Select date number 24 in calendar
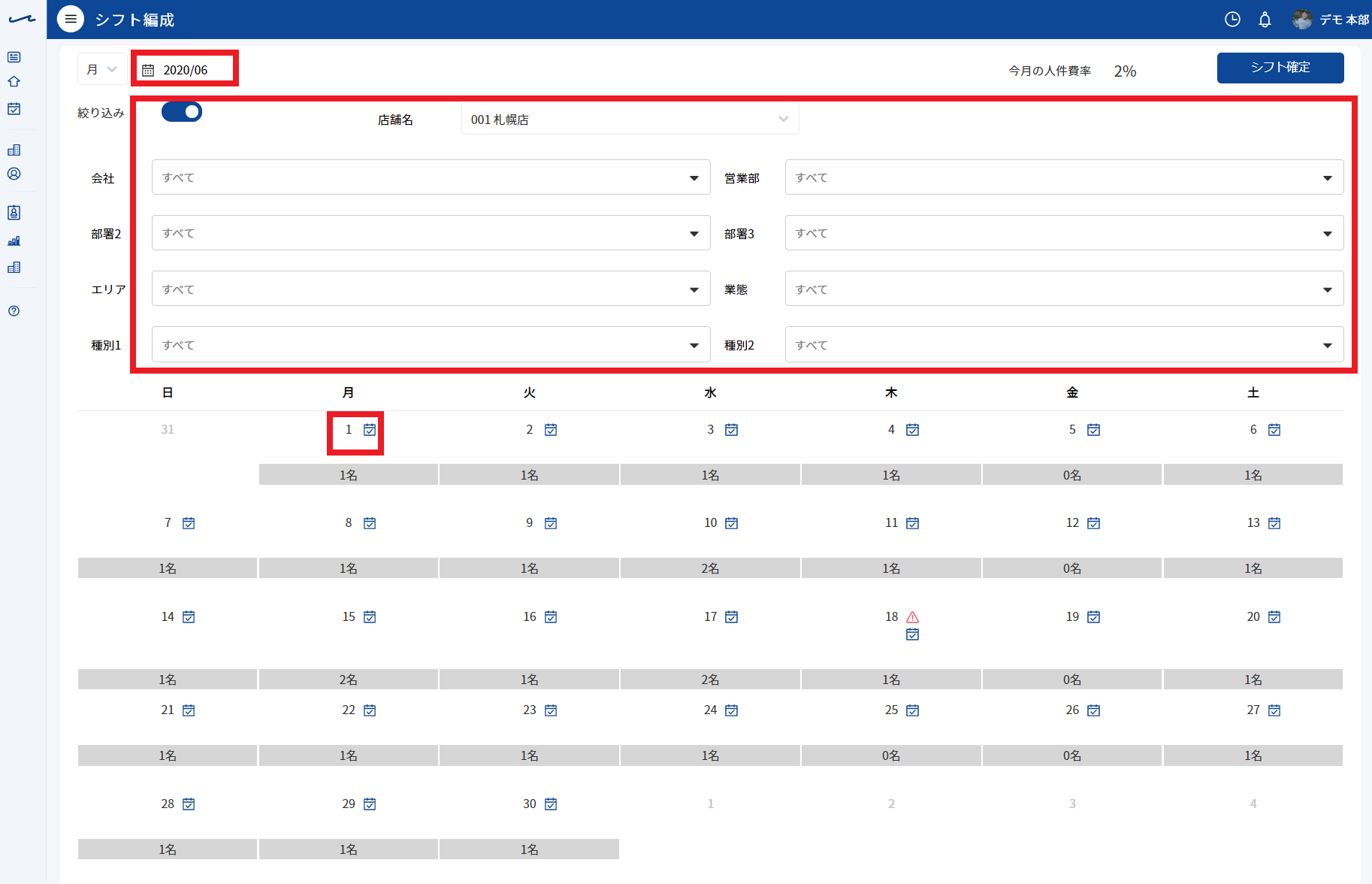The image size is (1372, 884). (710, 710)
